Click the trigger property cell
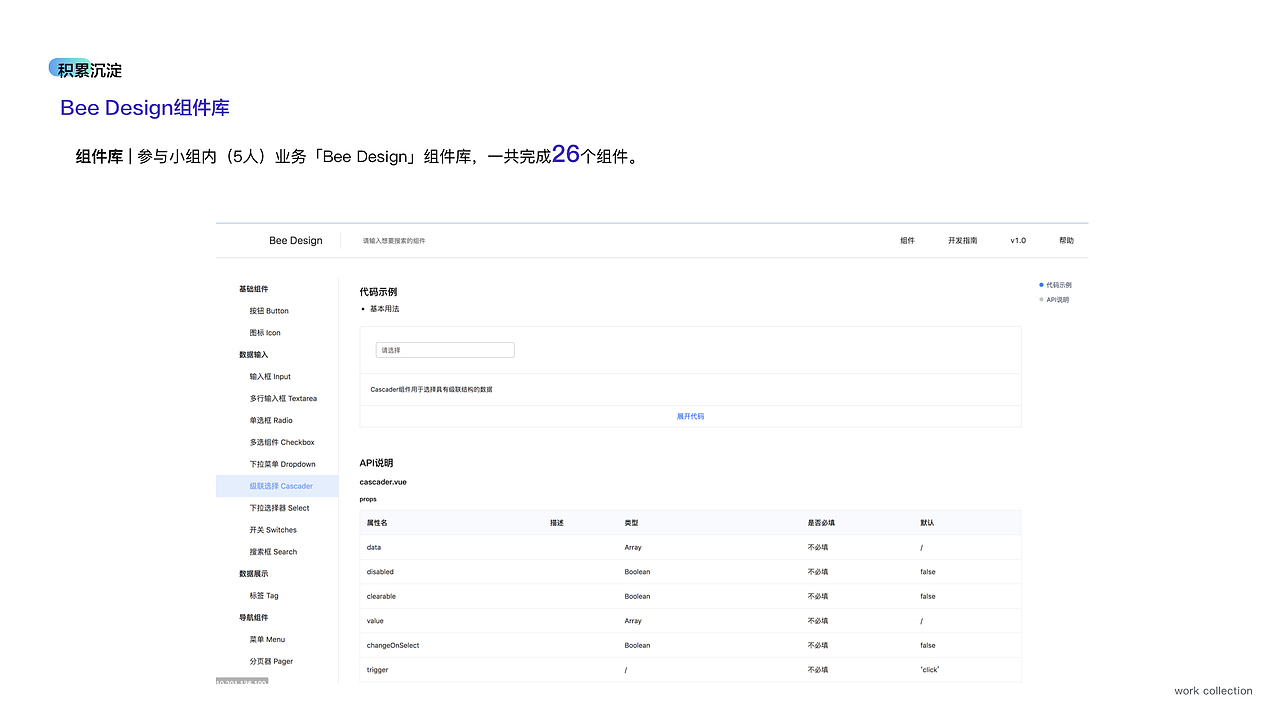Image resolution: width=1280 pixels, height=720 pixels. 378,670
